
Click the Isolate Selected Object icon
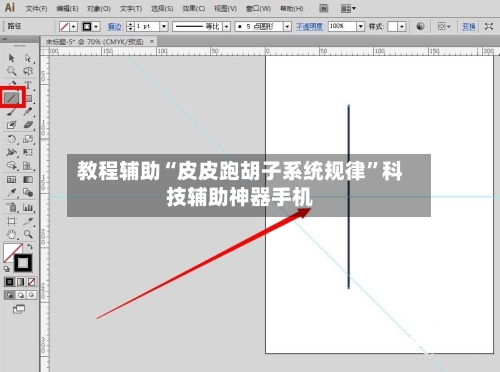pyautogui.click(x=489, y=26)
